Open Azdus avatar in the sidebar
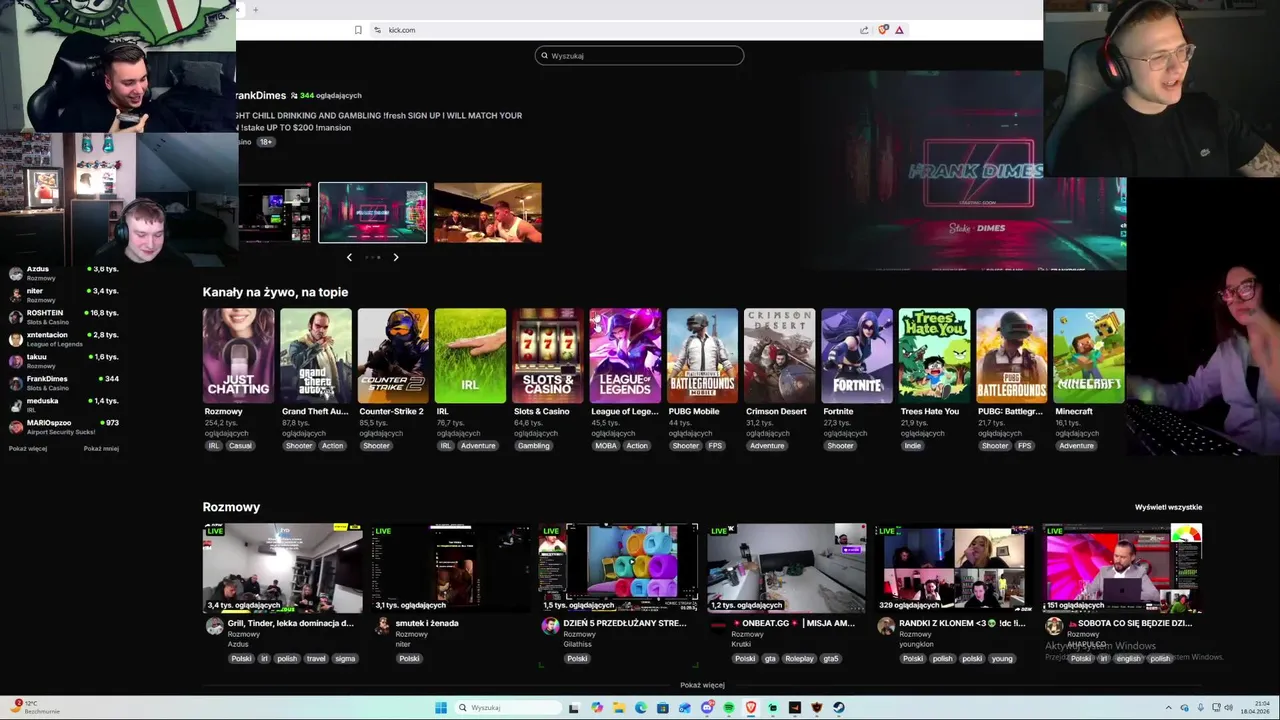1280x720 pixels. (x=15, y=273)
